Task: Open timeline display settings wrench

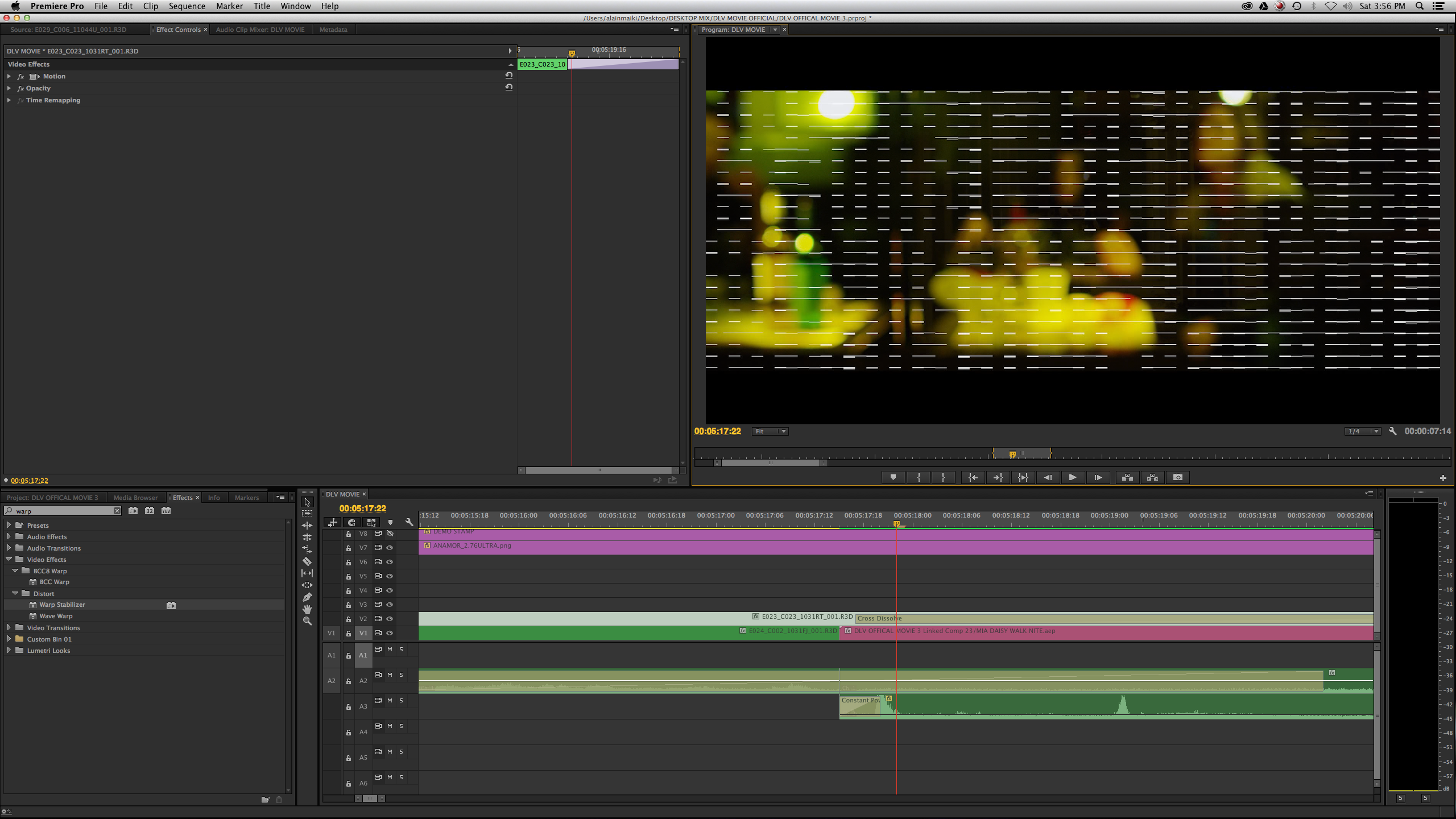Action: (x=409, y=522)
